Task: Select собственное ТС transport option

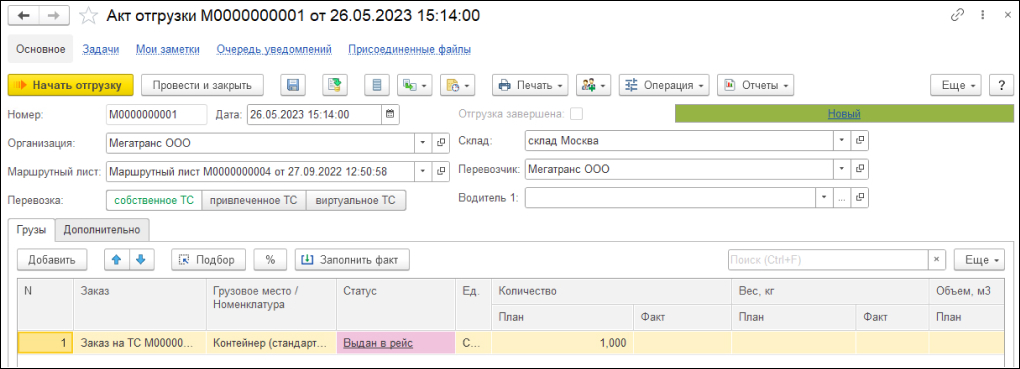Action: coord(154,200)
